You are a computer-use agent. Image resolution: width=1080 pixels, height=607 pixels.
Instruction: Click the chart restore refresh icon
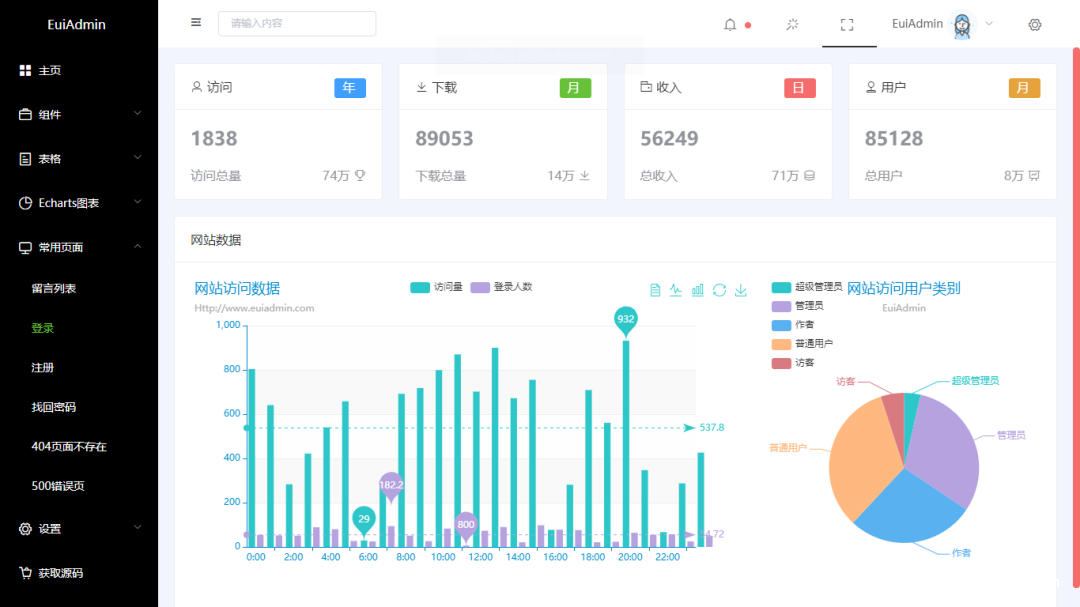719,290
